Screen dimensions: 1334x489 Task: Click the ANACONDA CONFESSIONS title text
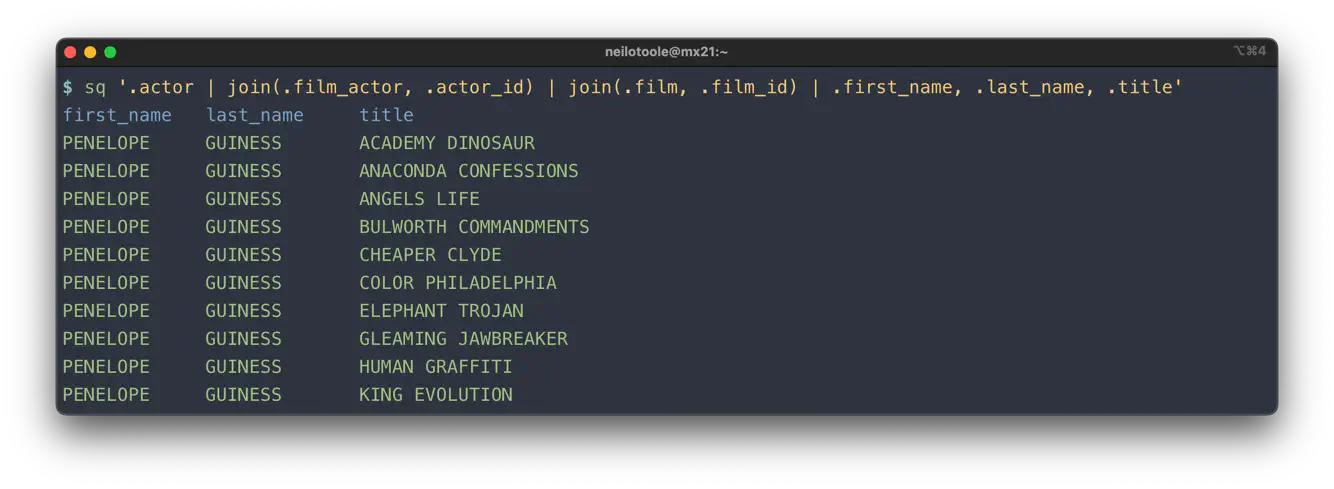[x=468, y=171]
